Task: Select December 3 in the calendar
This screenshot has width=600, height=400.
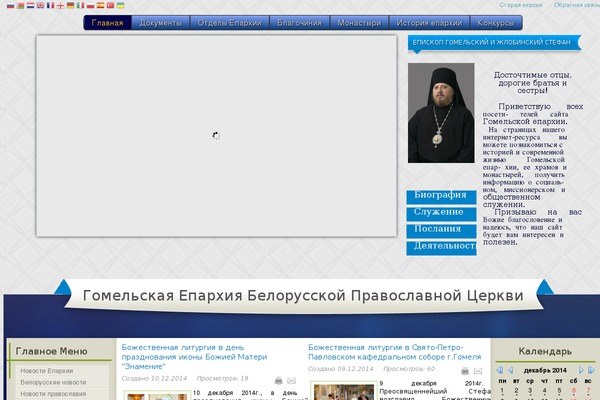Action: (530, 390)
